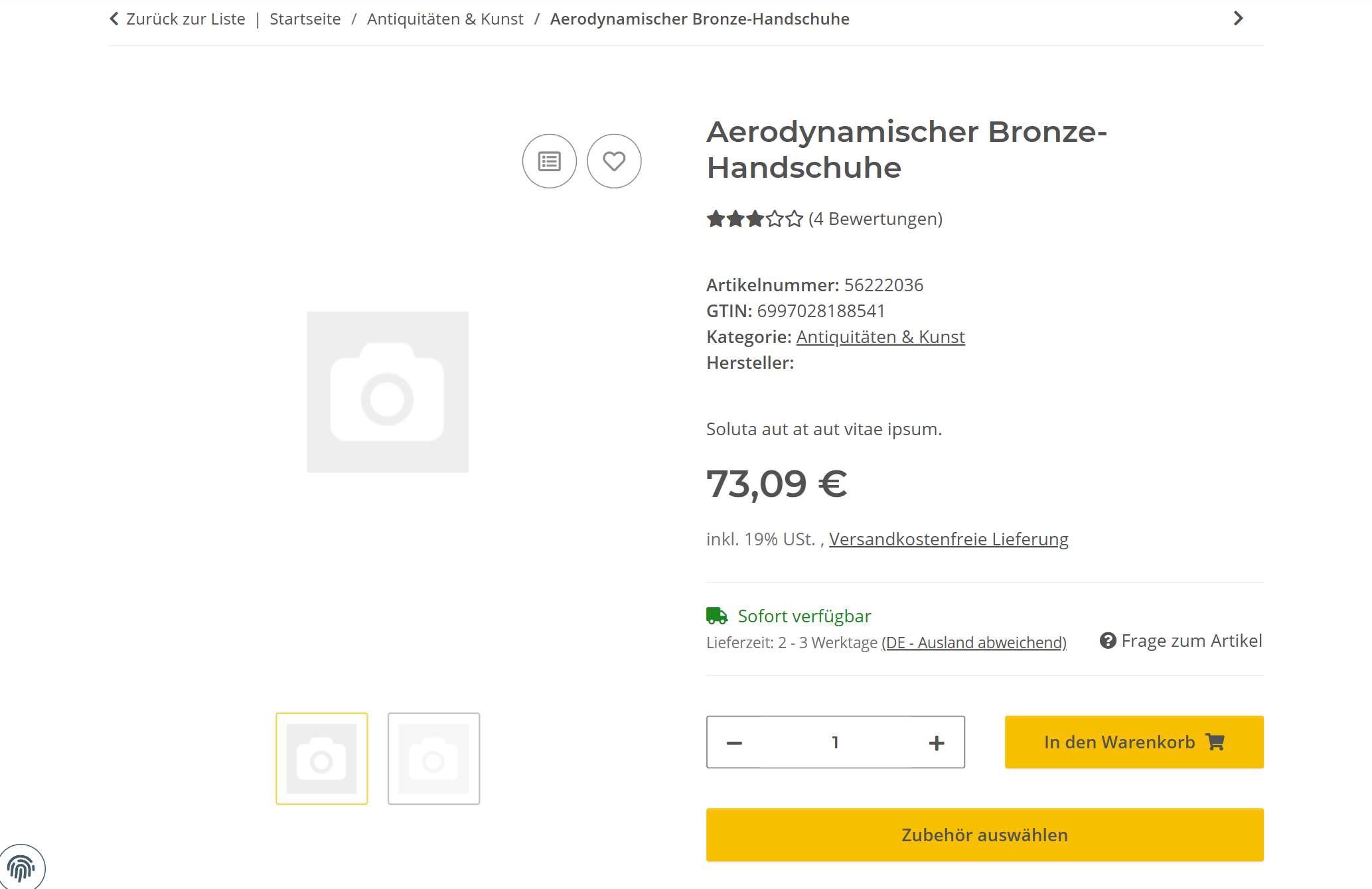Open Versandkostenfreie Lieferung link
This screenshot has width=1372, height=889.
click(x=949, y=539)
